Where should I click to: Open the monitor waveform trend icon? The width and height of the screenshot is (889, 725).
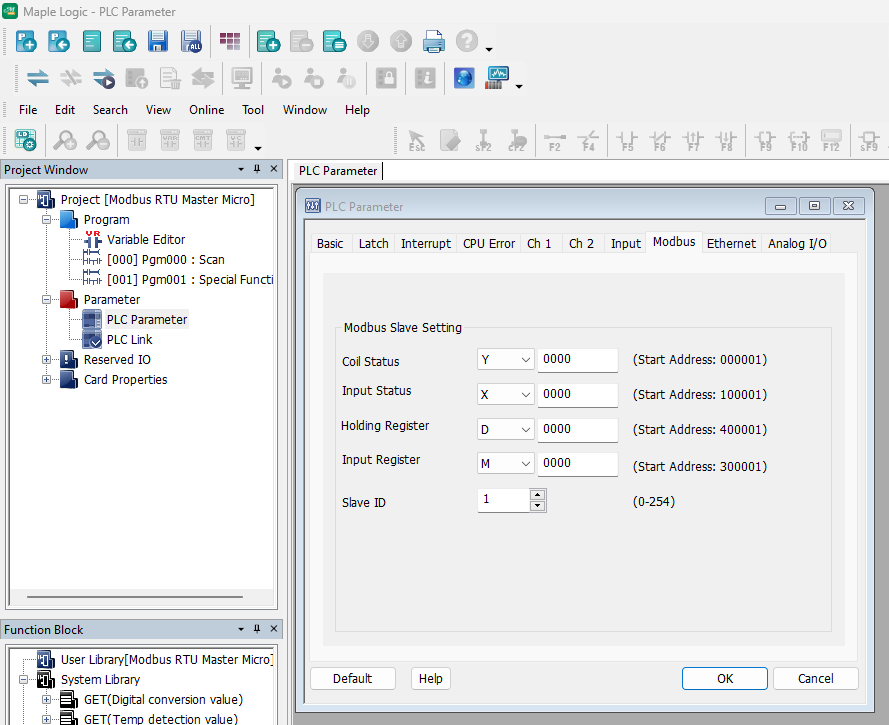tap(497, 78)
